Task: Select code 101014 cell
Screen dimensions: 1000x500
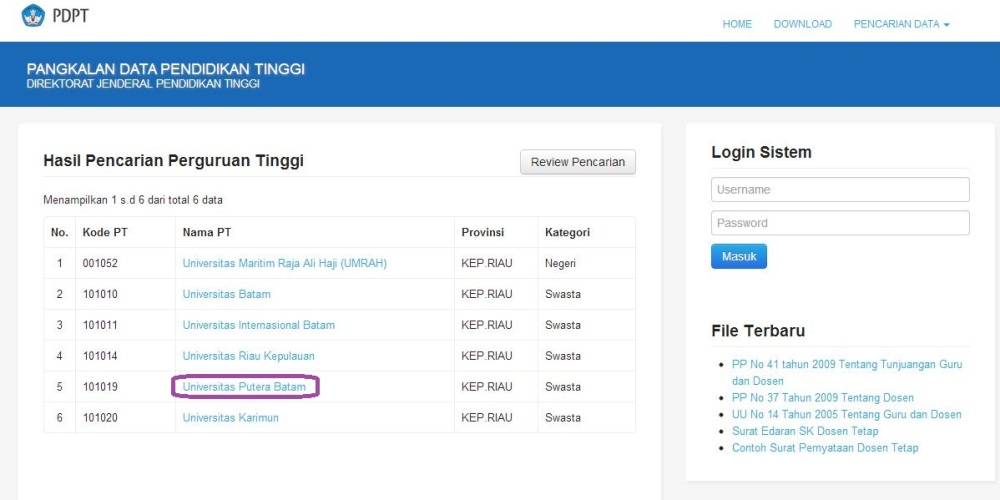Action: 100,356
